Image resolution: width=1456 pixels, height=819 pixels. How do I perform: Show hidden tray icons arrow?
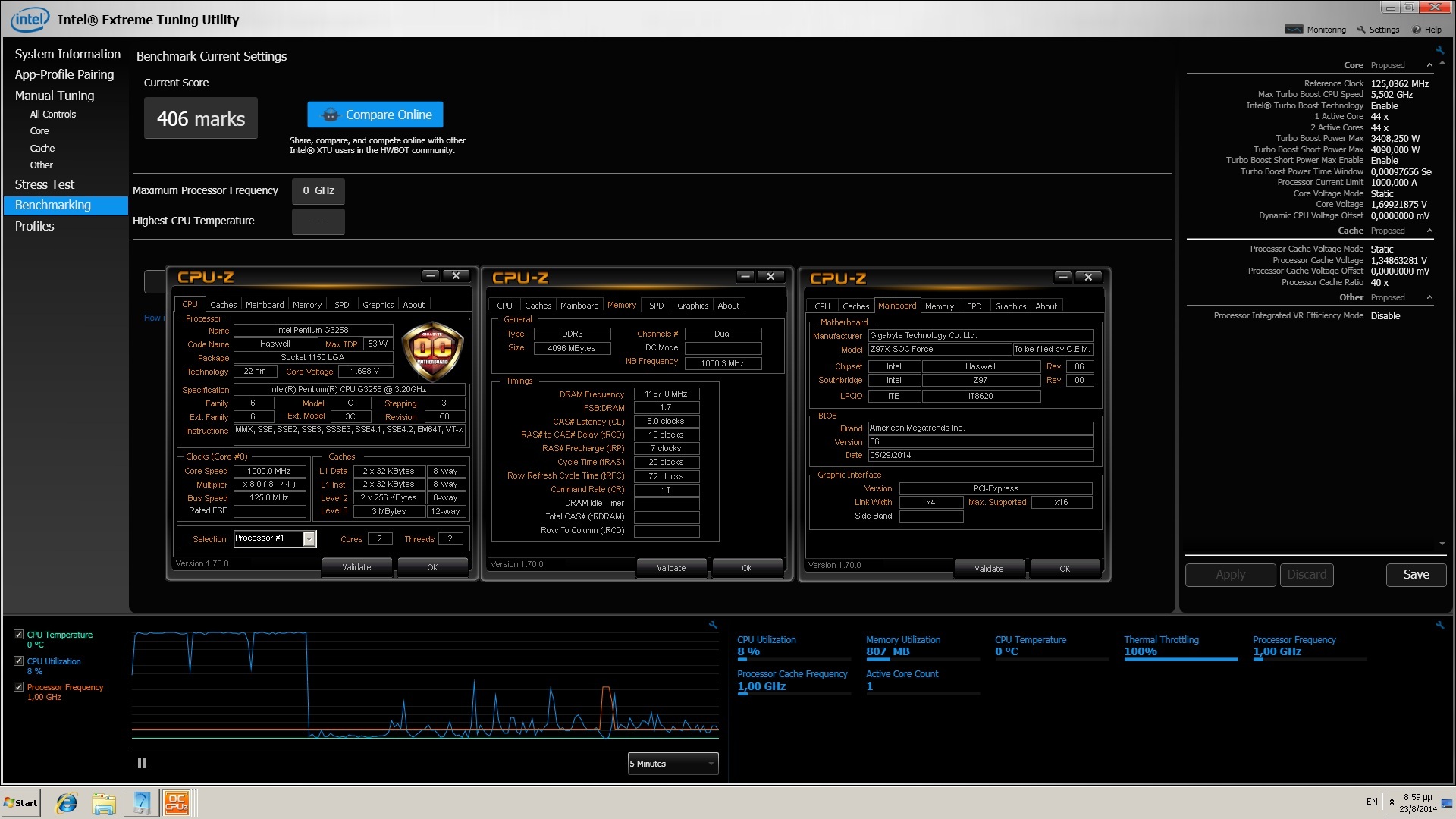pyautogui.click(x=1392, y=802)
